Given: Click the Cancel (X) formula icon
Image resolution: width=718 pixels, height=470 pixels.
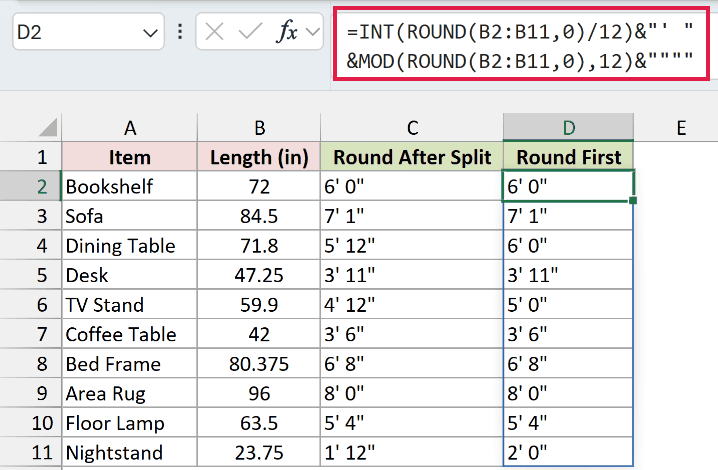Looking at the screenshot, I should [214, 32].
